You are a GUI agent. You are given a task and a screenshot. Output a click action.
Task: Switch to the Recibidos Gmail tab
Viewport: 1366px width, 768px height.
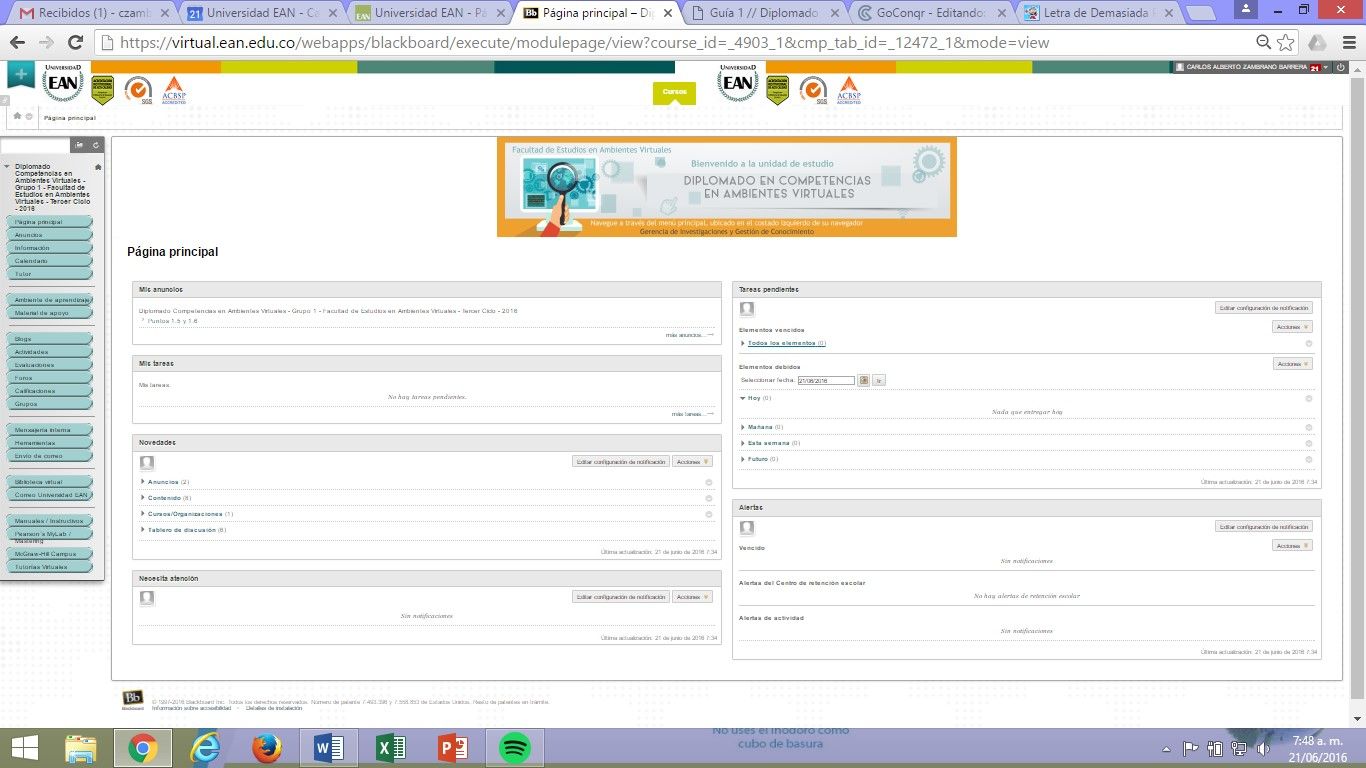[x=92, y=13]
